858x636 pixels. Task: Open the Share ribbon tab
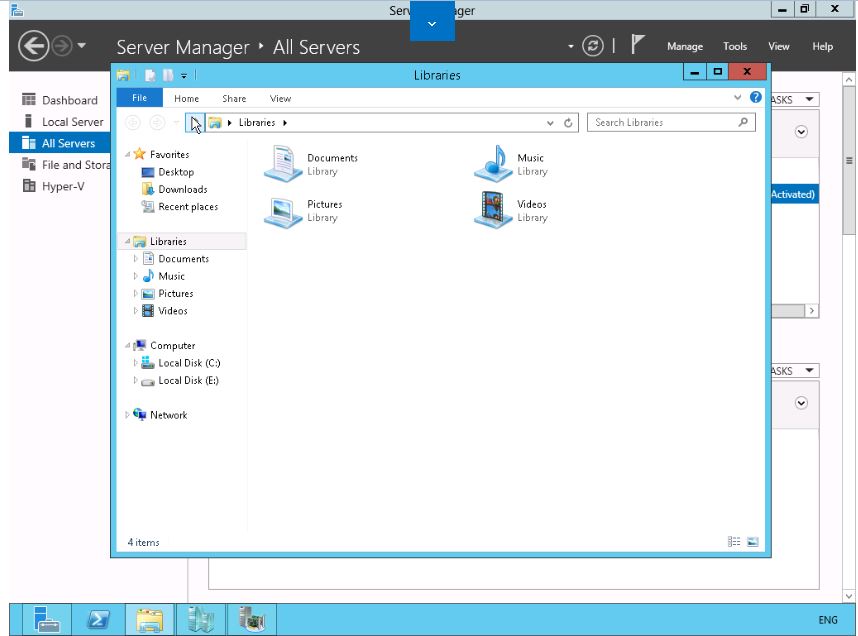tap(234, 99)
